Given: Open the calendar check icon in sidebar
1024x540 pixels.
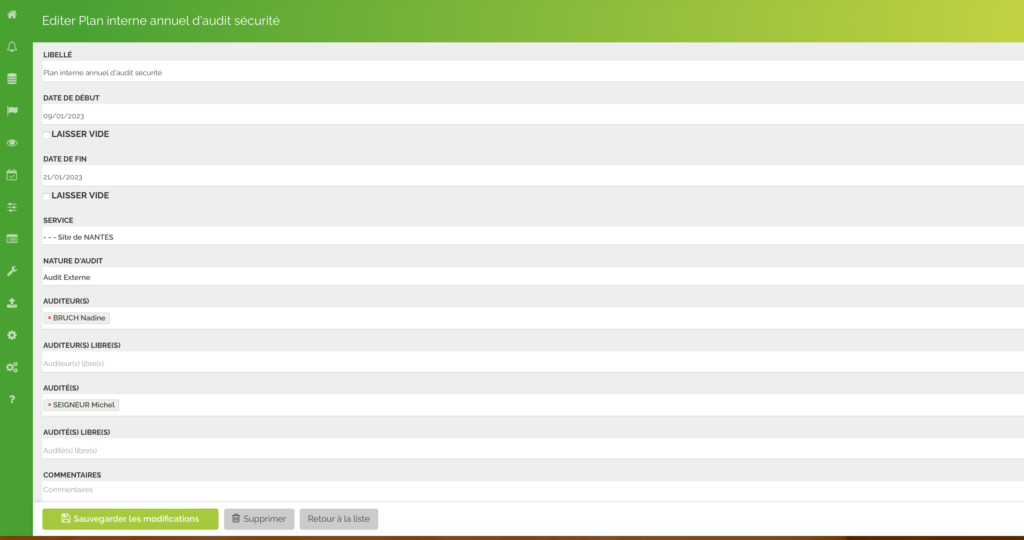Looking at the screenshot, I should point(12,175).
